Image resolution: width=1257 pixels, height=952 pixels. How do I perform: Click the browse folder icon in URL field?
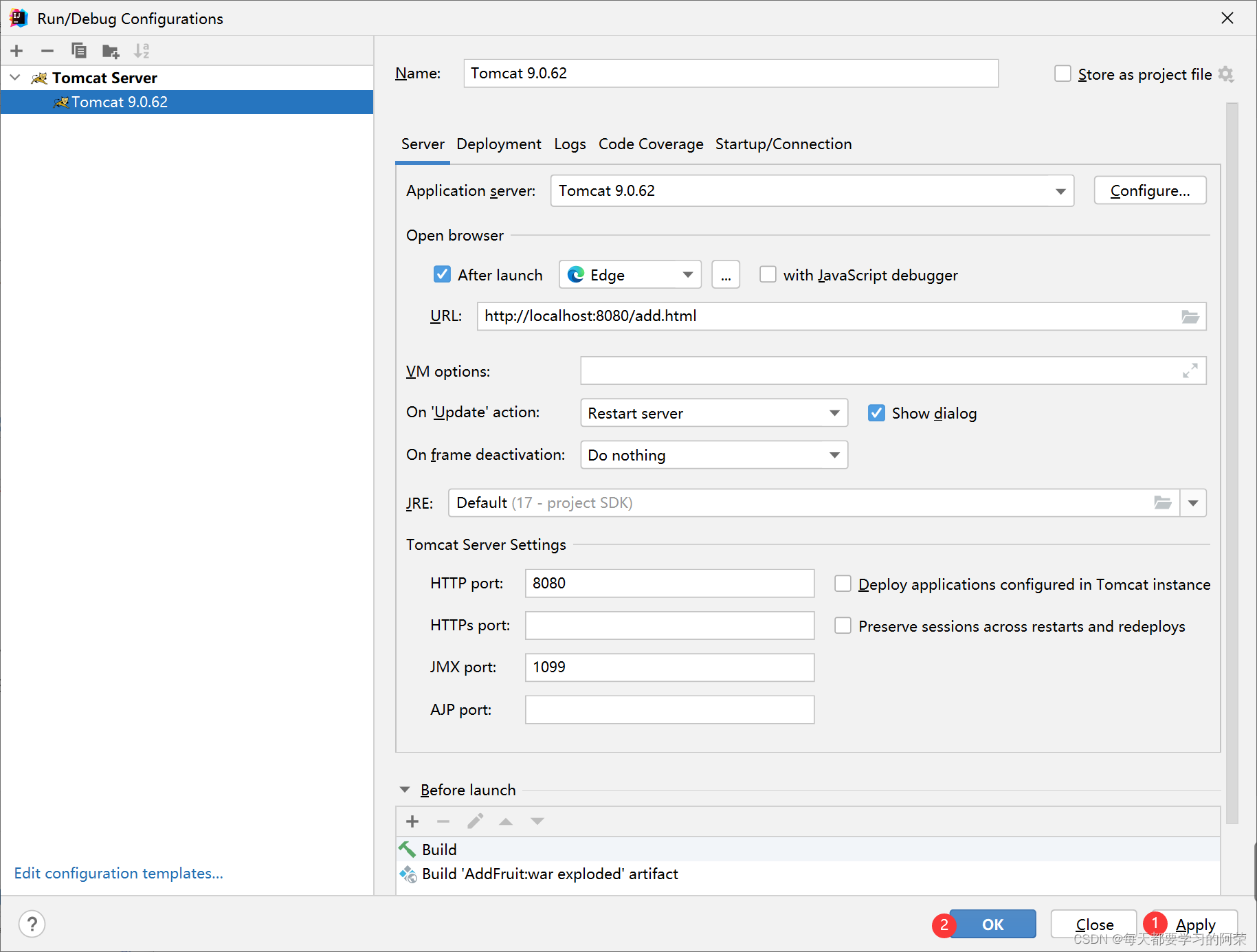pos(1190,317)
